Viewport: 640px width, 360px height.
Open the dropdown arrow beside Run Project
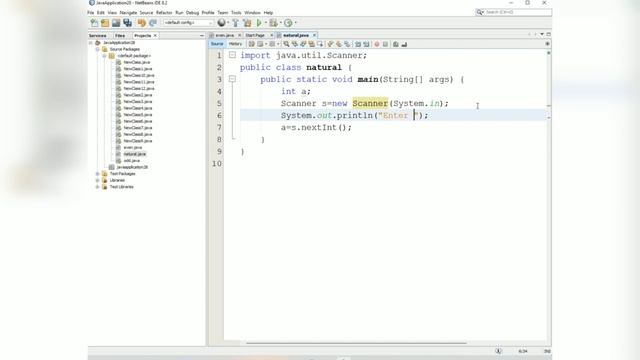coord(266,23)
